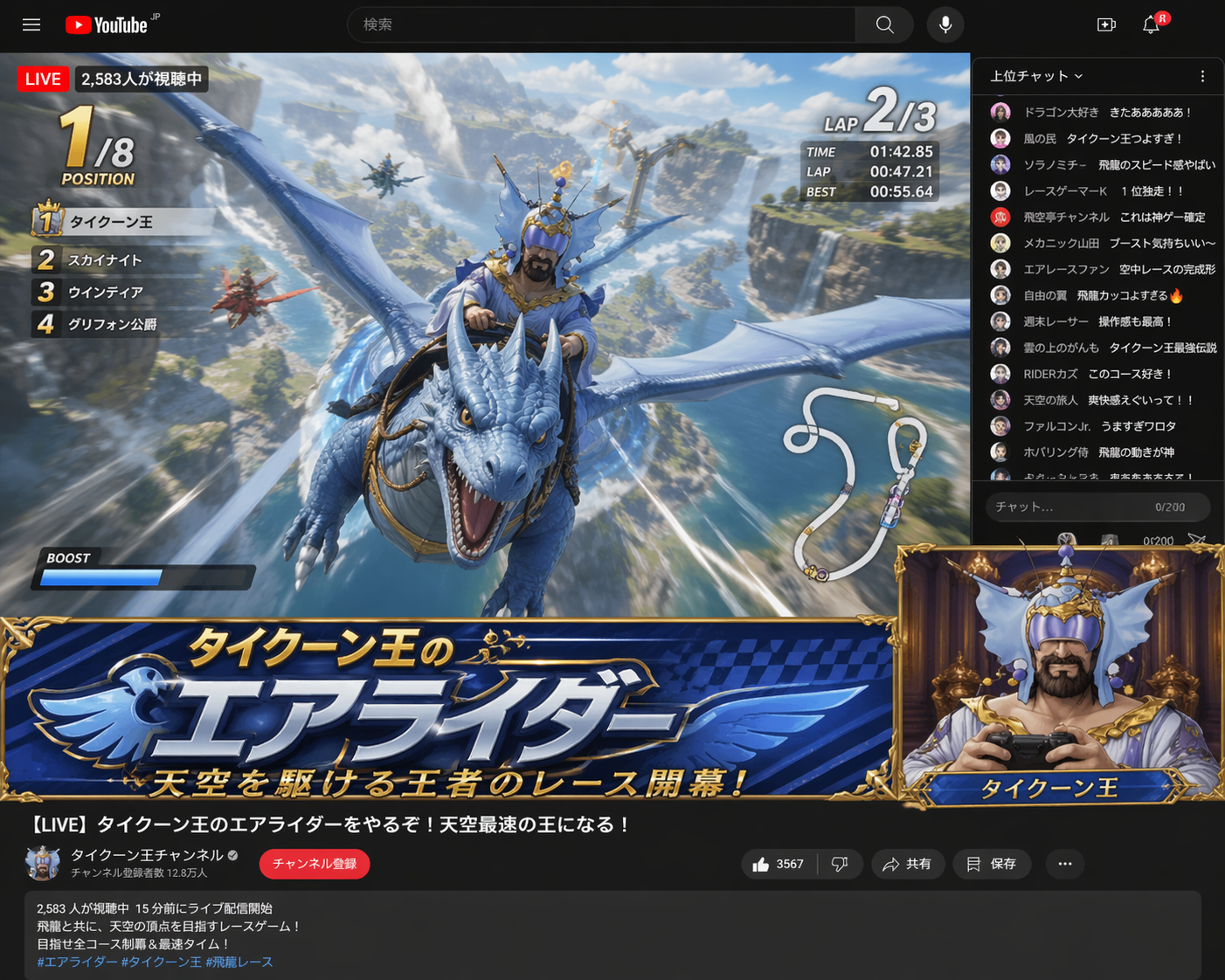Open the #飛龍レース hashtag link
The height and width of the screenshot is (980, 1225).
(239, 962)
